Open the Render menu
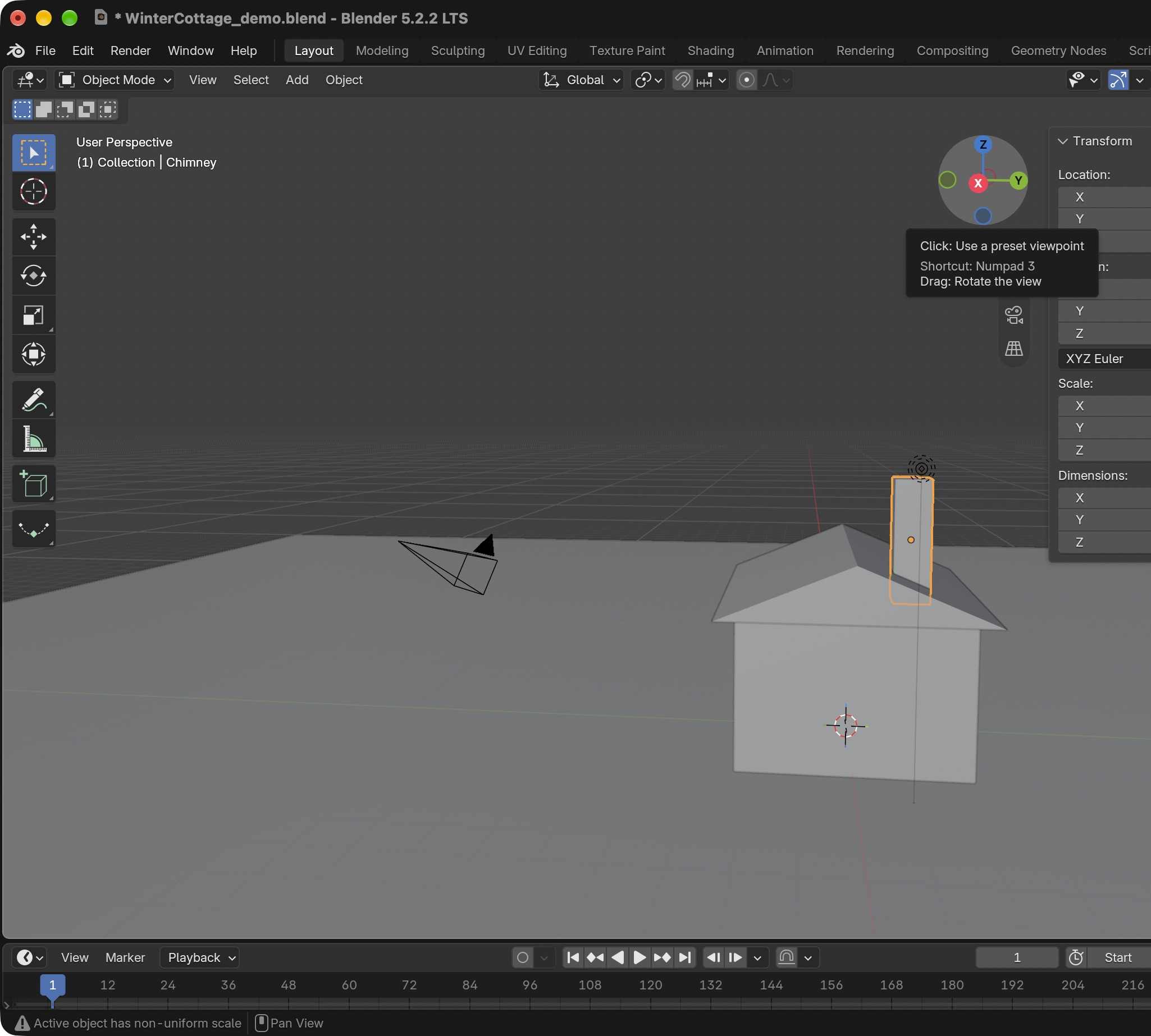Viewport: 1151px width, 1036px height. [130, 51]
